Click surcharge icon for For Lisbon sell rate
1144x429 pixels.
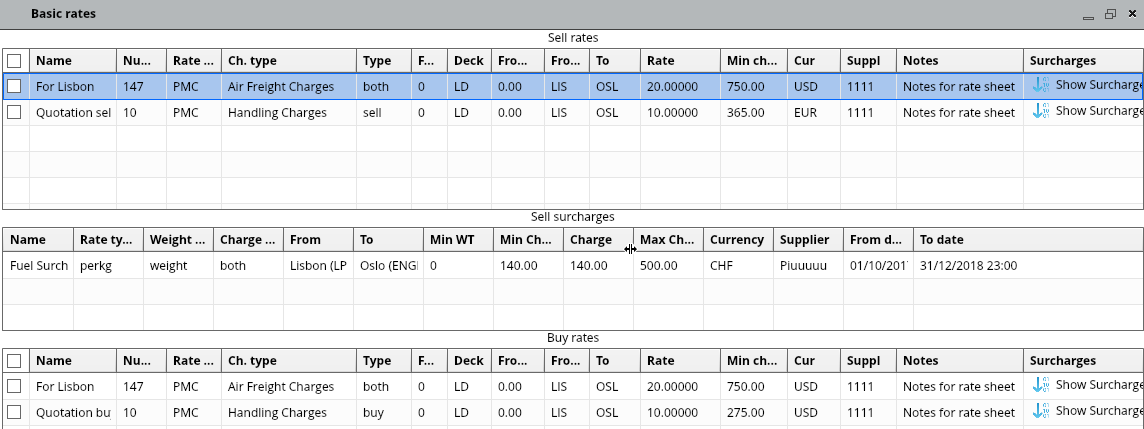1040,86
